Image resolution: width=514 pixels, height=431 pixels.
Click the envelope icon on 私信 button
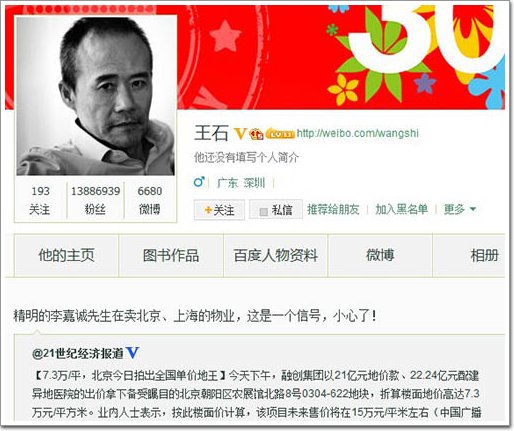point(264,211)
